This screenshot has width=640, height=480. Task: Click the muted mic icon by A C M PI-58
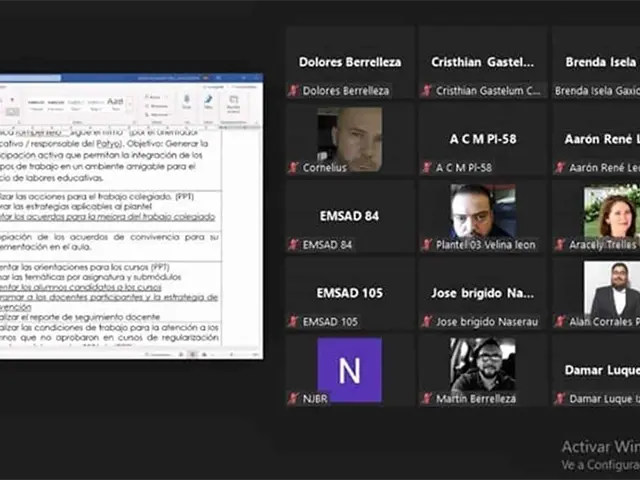pyautogui.click(x=427, y=167)
